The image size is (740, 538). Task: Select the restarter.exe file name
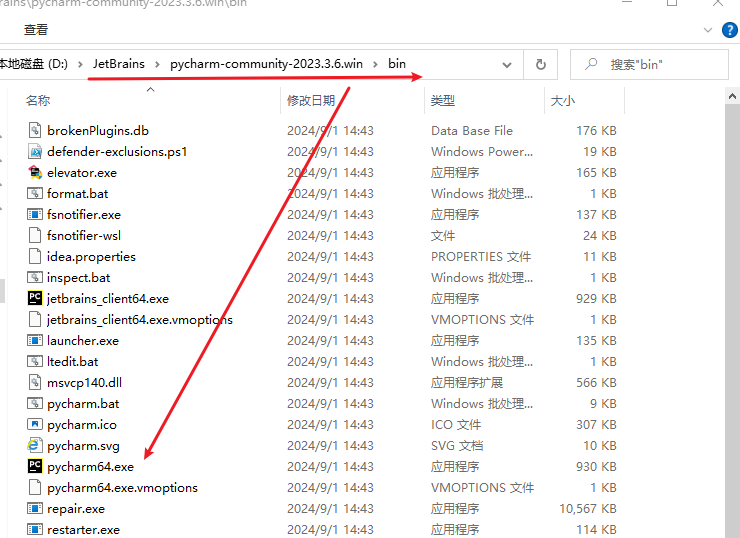[84, 530]
